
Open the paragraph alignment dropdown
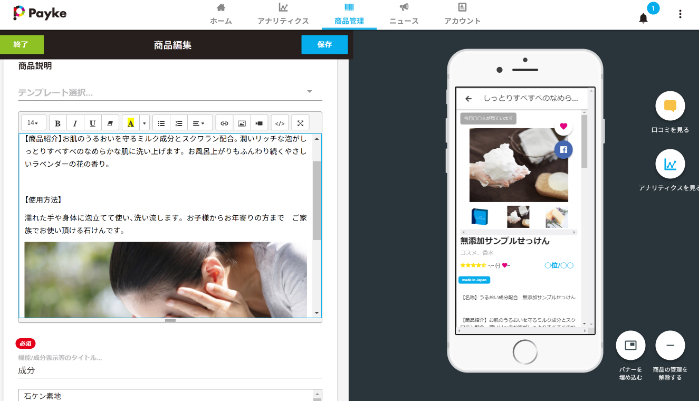(x=198, y=123)
